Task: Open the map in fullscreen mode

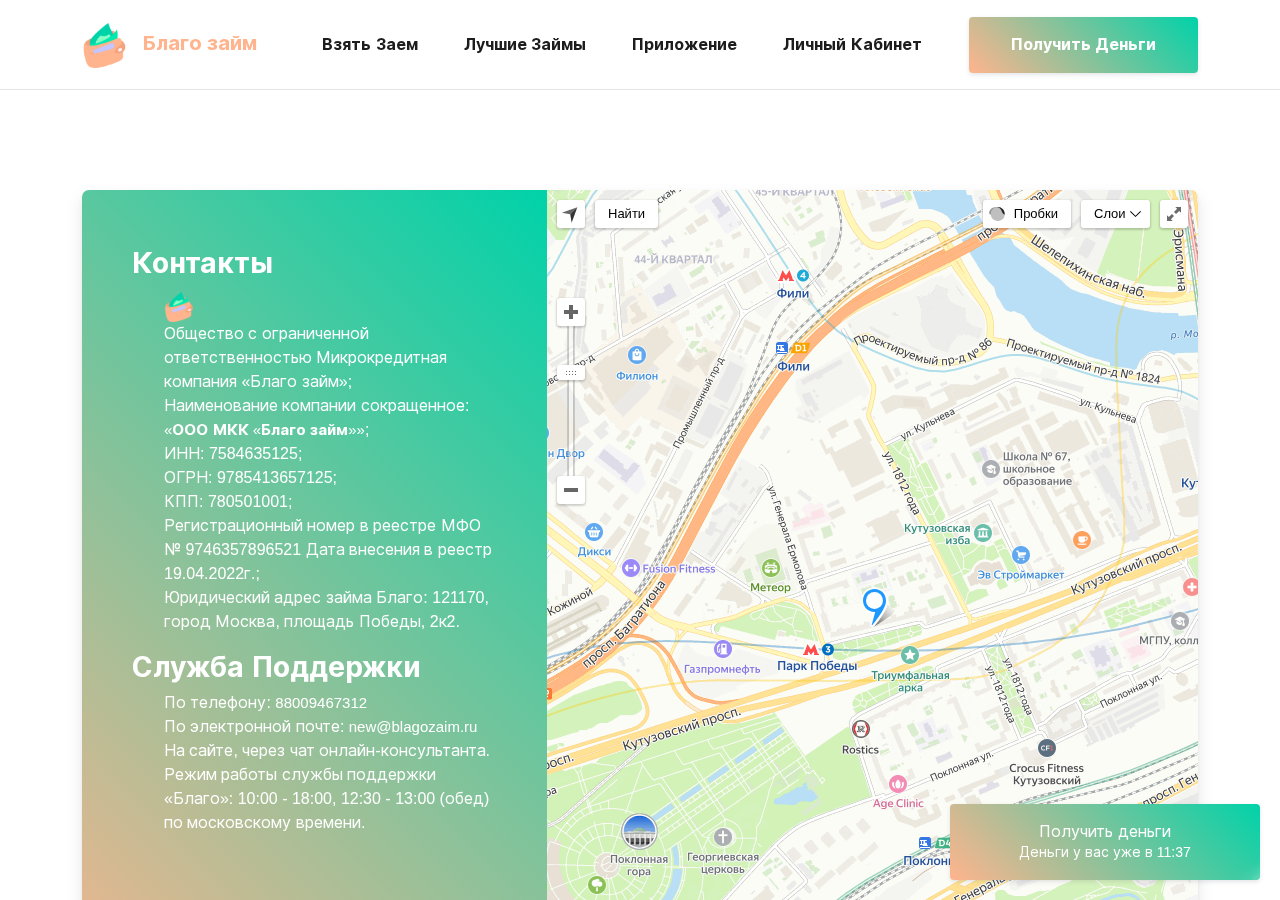Action: [x=1174, y=214]
